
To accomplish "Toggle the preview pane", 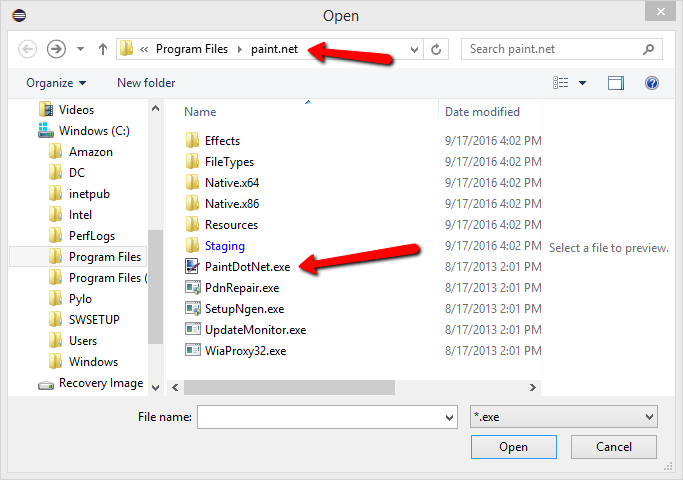I will point(616,83).
